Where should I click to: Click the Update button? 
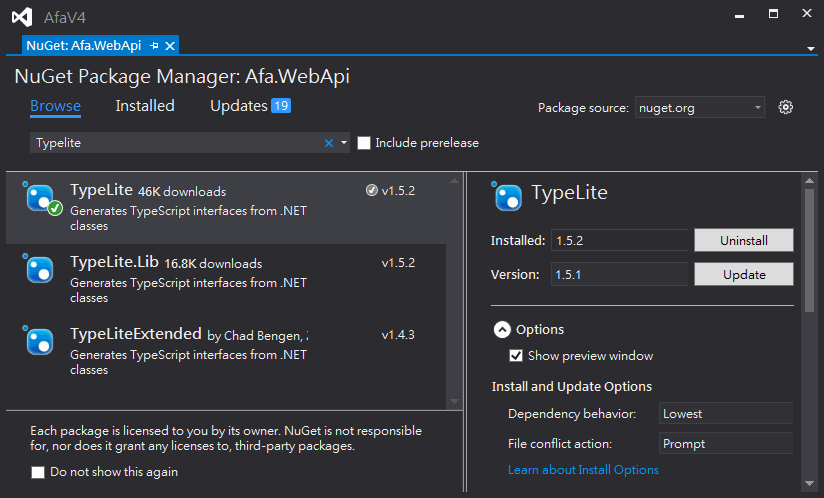coord(744,274)
